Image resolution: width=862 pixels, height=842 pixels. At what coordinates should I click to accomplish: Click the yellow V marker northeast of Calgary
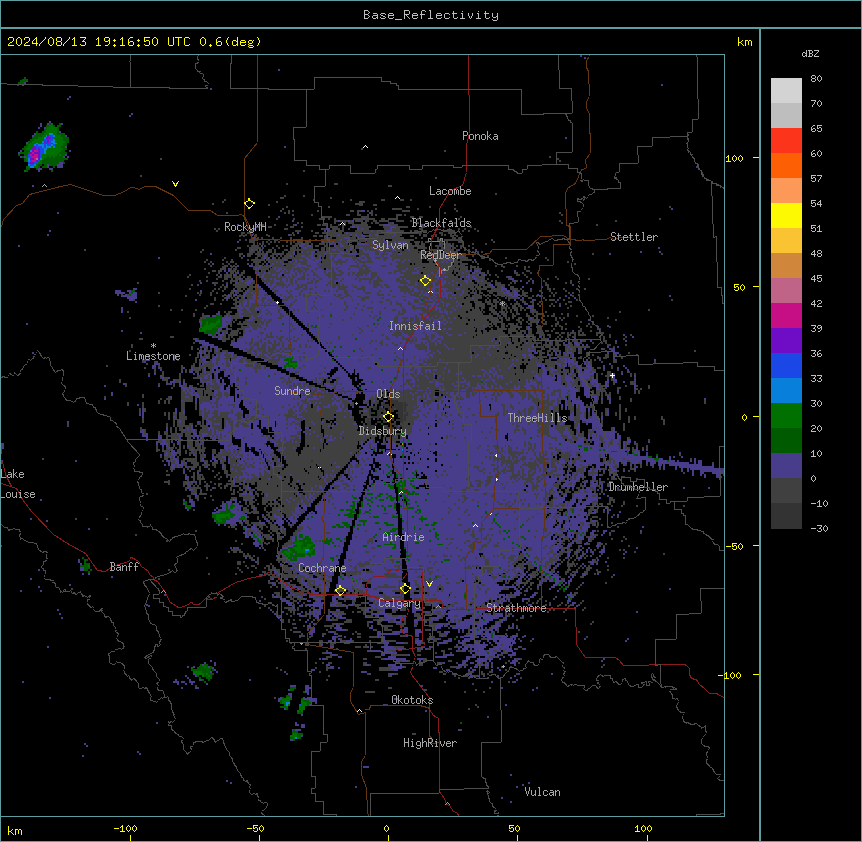(x=429, y=584)
